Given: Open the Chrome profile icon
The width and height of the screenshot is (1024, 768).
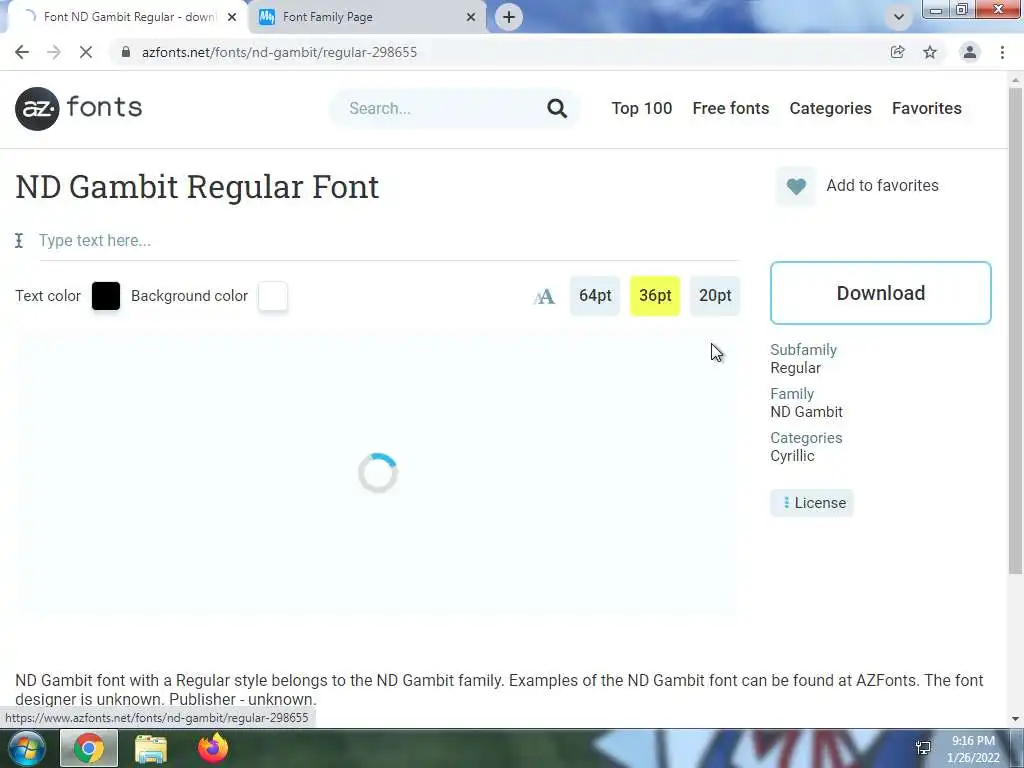Looking at the screenshot, I should [x=970, y=52].
